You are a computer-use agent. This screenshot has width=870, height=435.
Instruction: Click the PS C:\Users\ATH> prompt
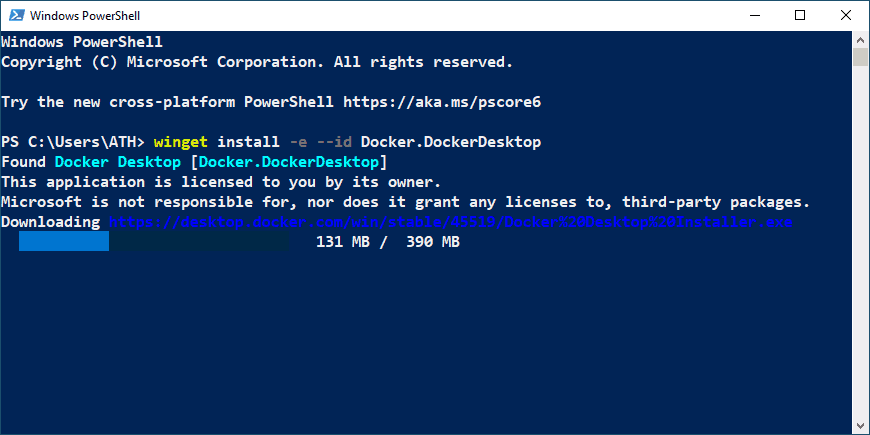[73, 142]
